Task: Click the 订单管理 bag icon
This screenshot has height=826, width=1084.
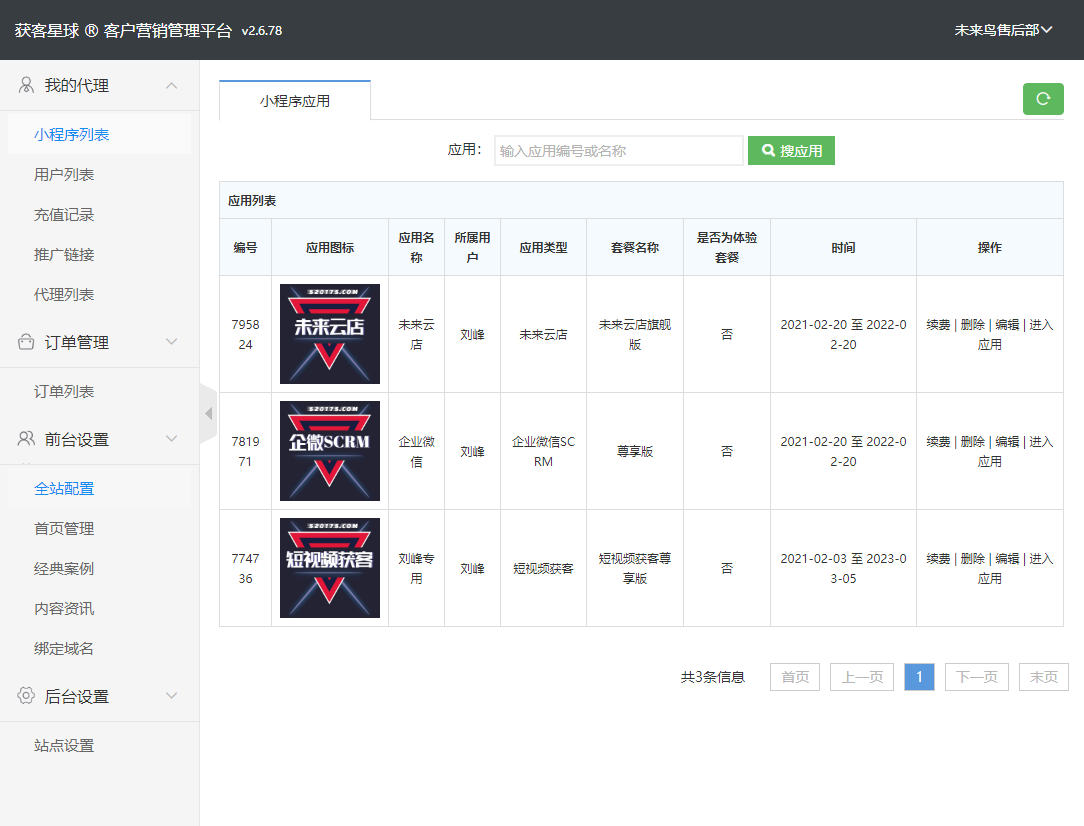Action: pos(26,342)
